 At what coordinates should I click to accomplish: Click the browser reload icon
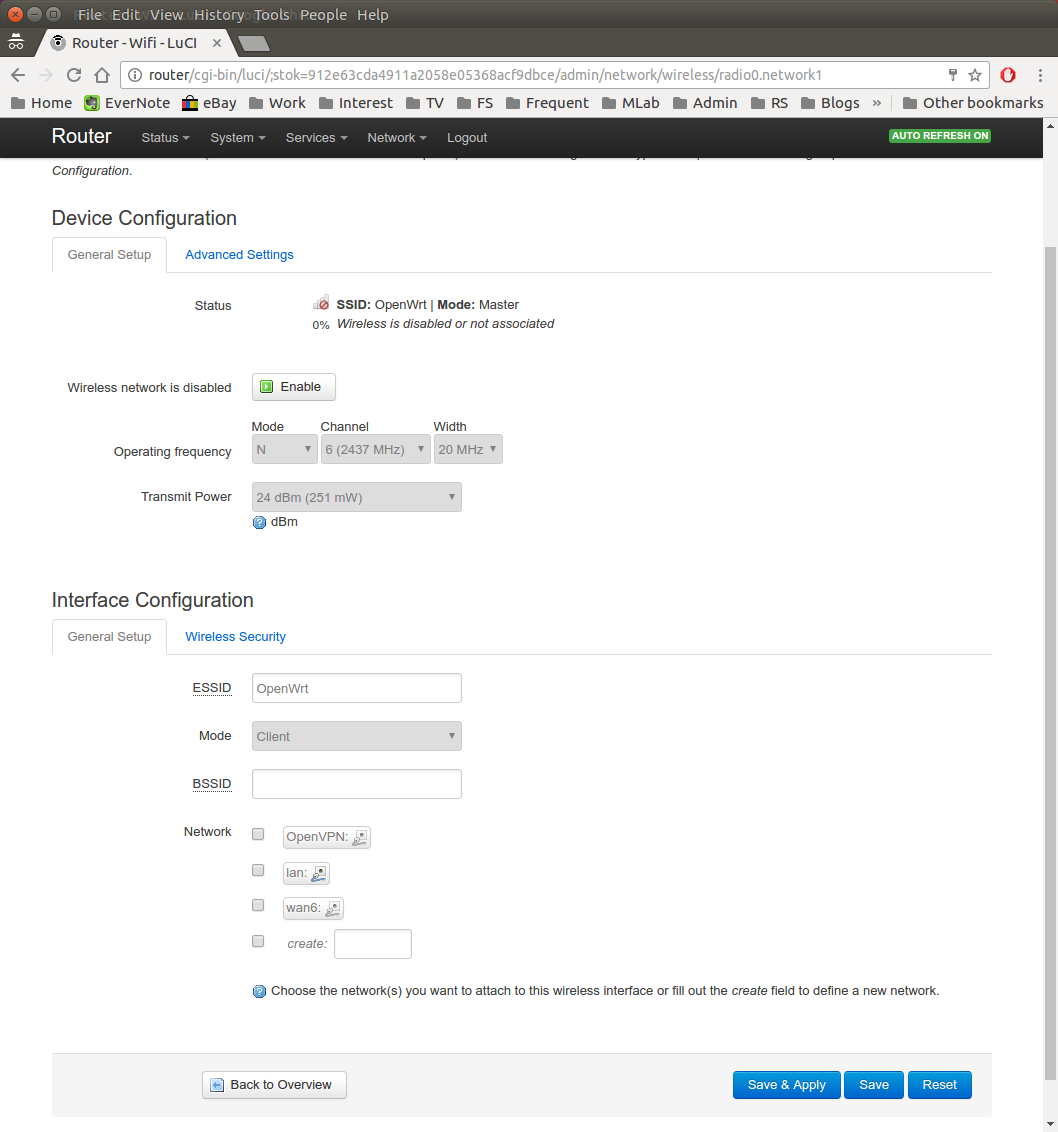[74, 75]
